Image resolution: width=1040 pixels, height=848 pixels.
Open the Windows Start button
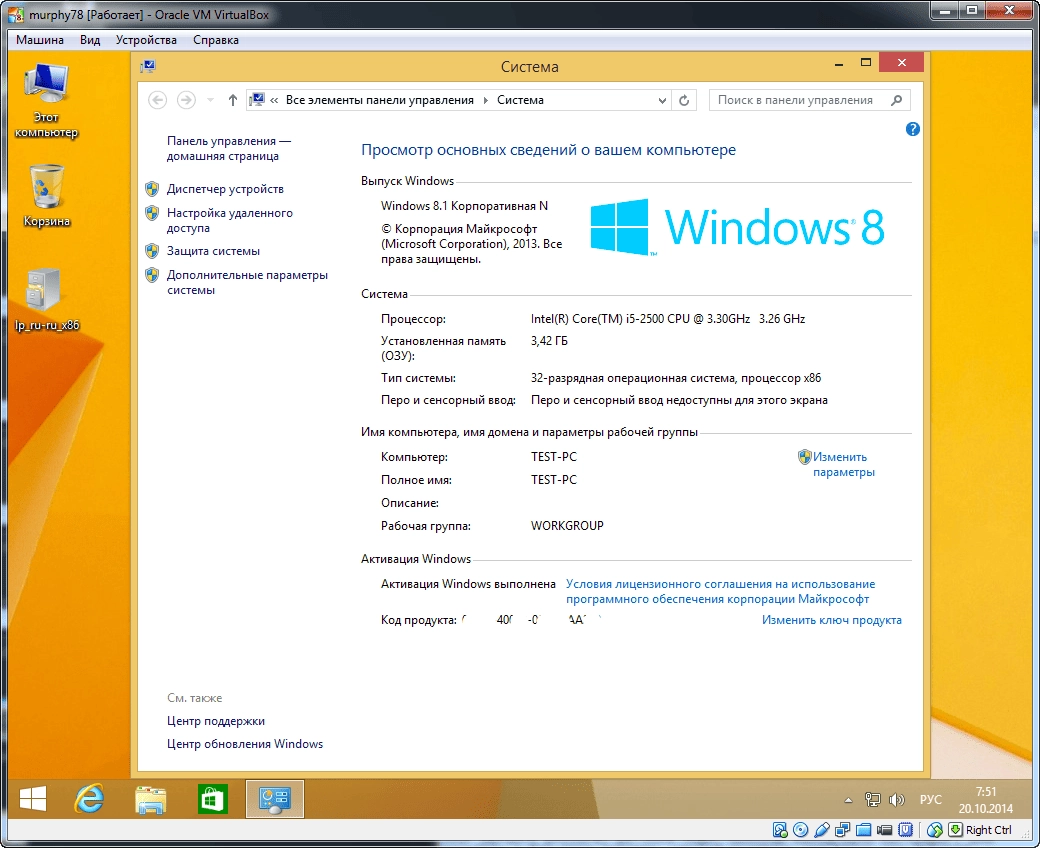coord(32,799)
